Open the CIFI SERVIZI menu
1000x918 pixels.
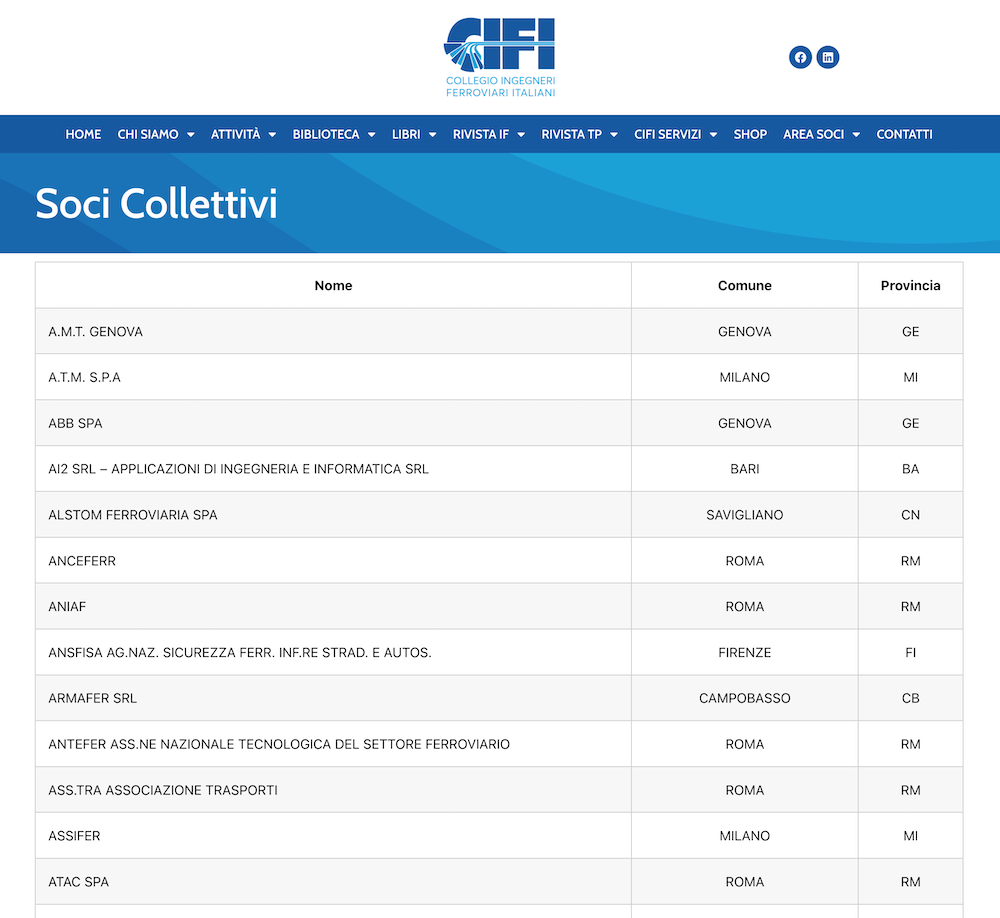click(x=667, y=135)
